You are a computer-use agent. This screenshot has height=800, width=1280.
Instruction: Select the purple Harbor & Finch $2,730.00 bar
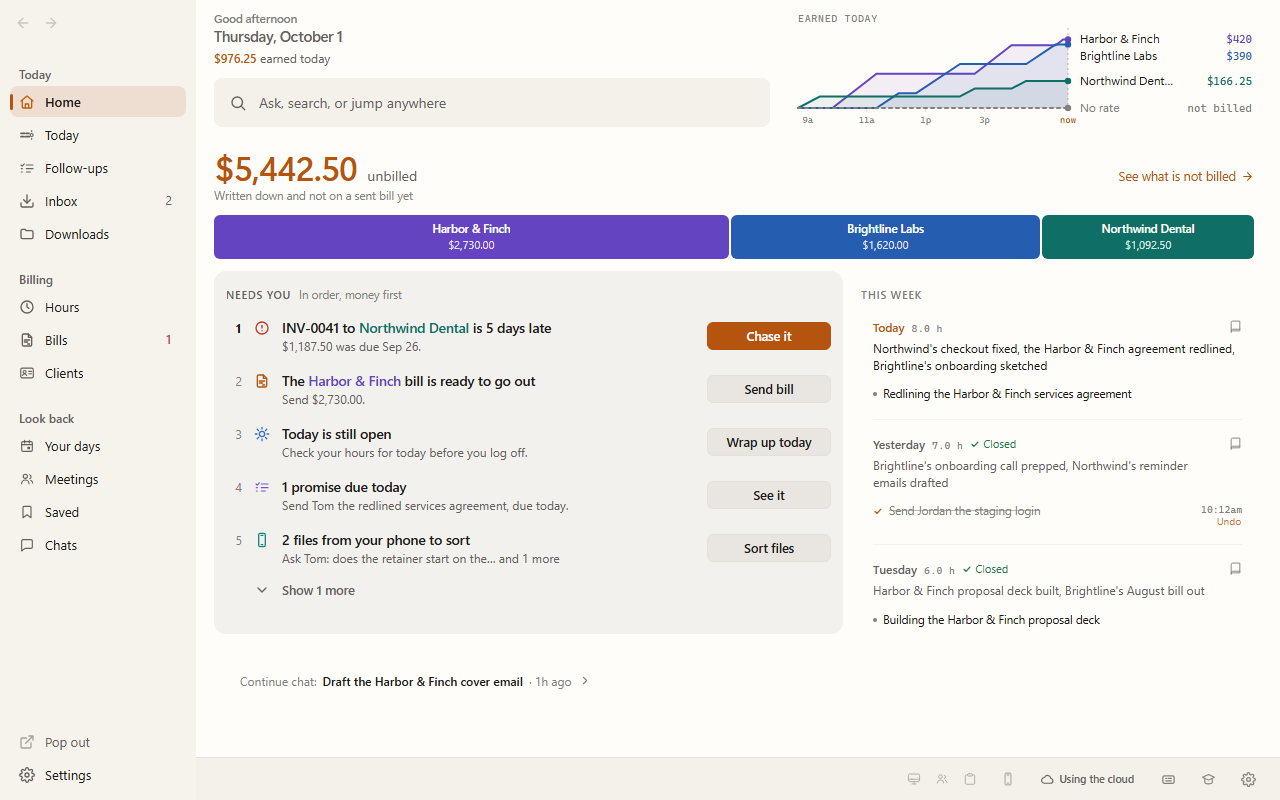(471, 236)
